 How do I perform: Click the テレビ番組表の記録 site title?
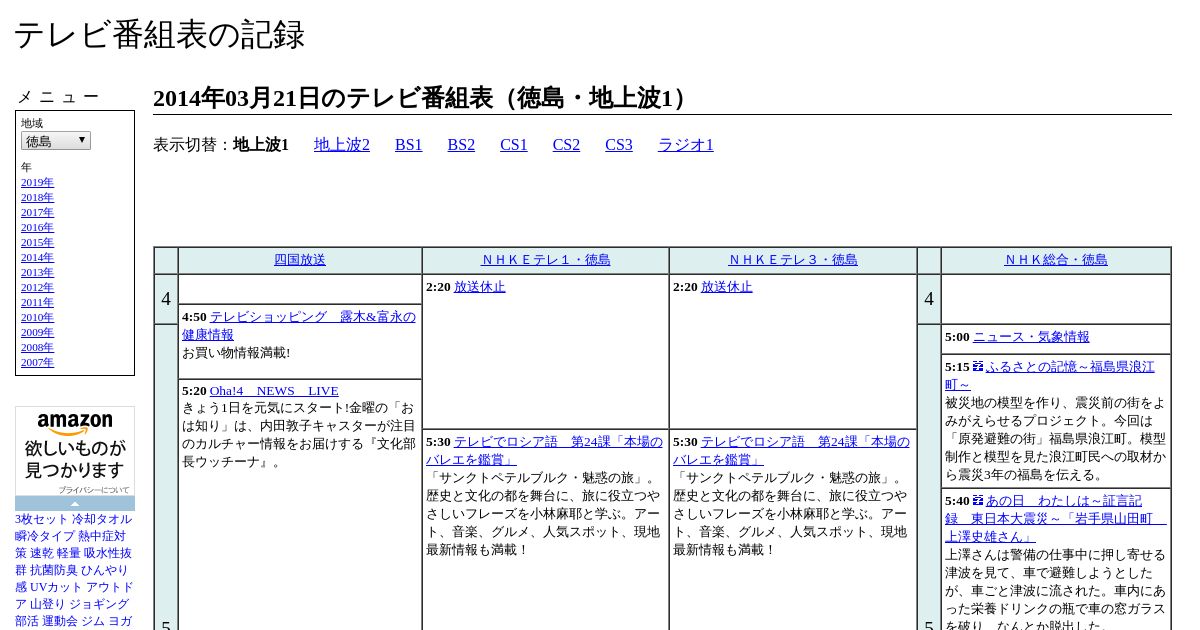[159, 35]
